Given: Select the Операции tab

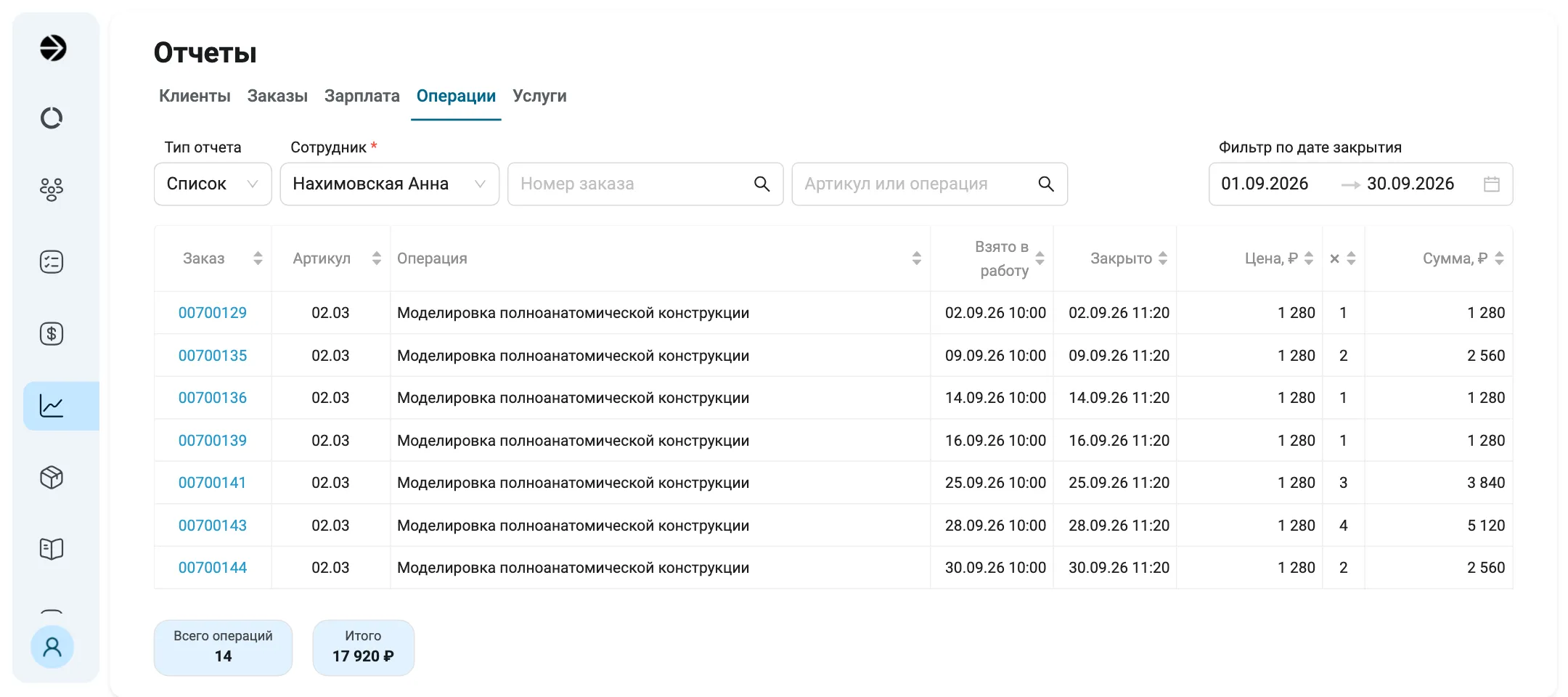Looking at the screenshot, I should coord(456,96).
